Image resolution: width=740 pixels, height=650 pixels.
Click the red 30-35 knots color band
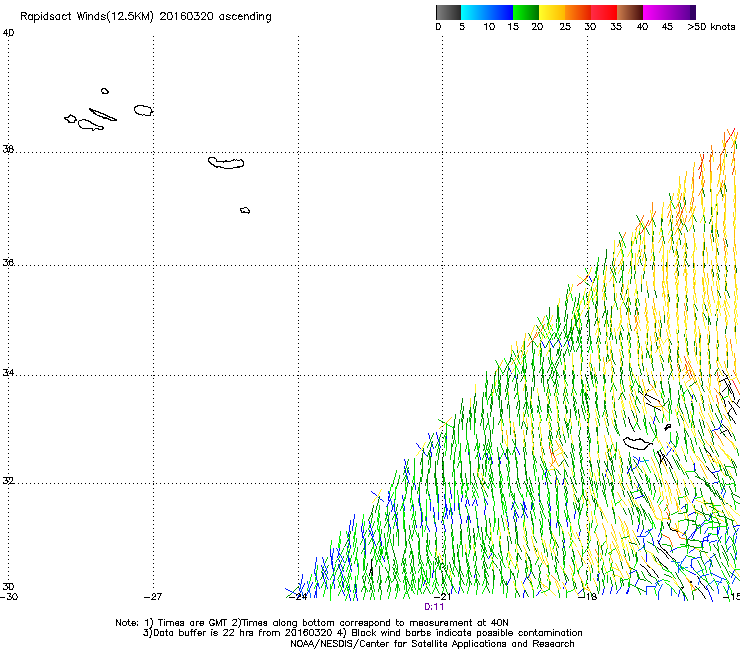point(604,12)
